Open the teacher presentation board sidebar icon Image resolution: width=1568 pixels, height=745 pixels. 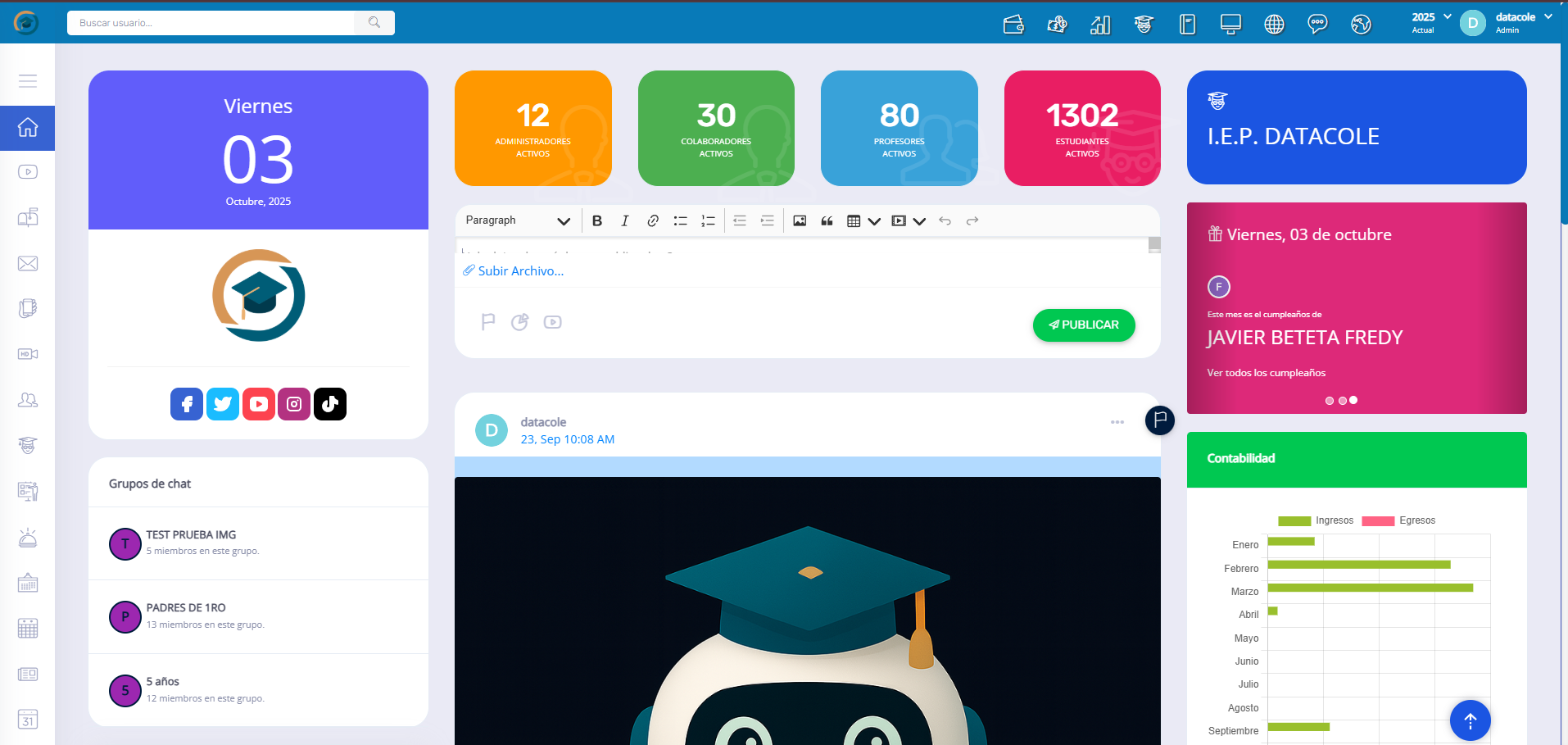point(28,492)
